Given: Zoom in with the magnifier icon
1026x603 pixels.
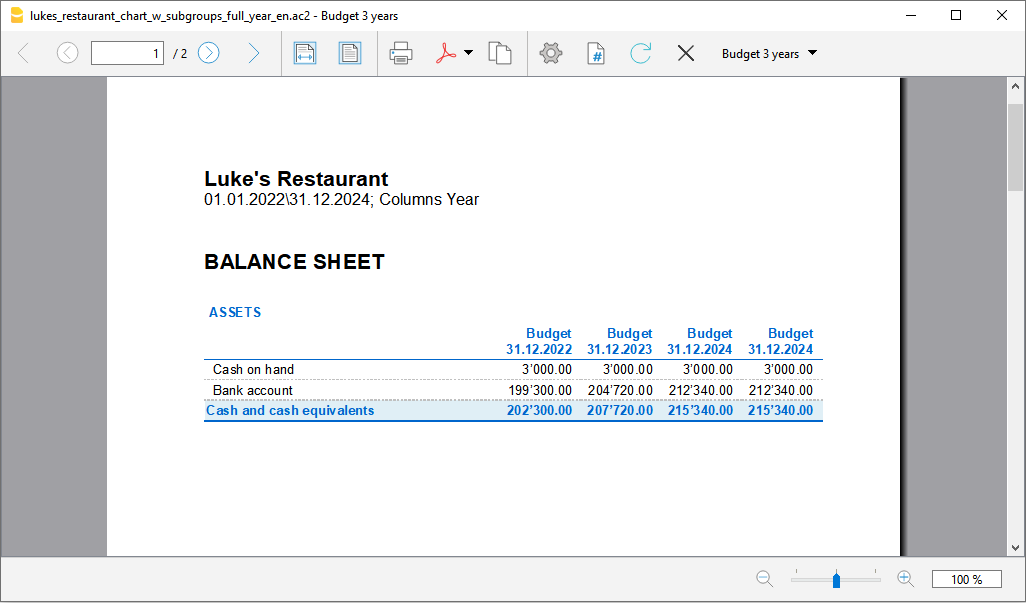Looking at the screenshot, I should [905, 578].
